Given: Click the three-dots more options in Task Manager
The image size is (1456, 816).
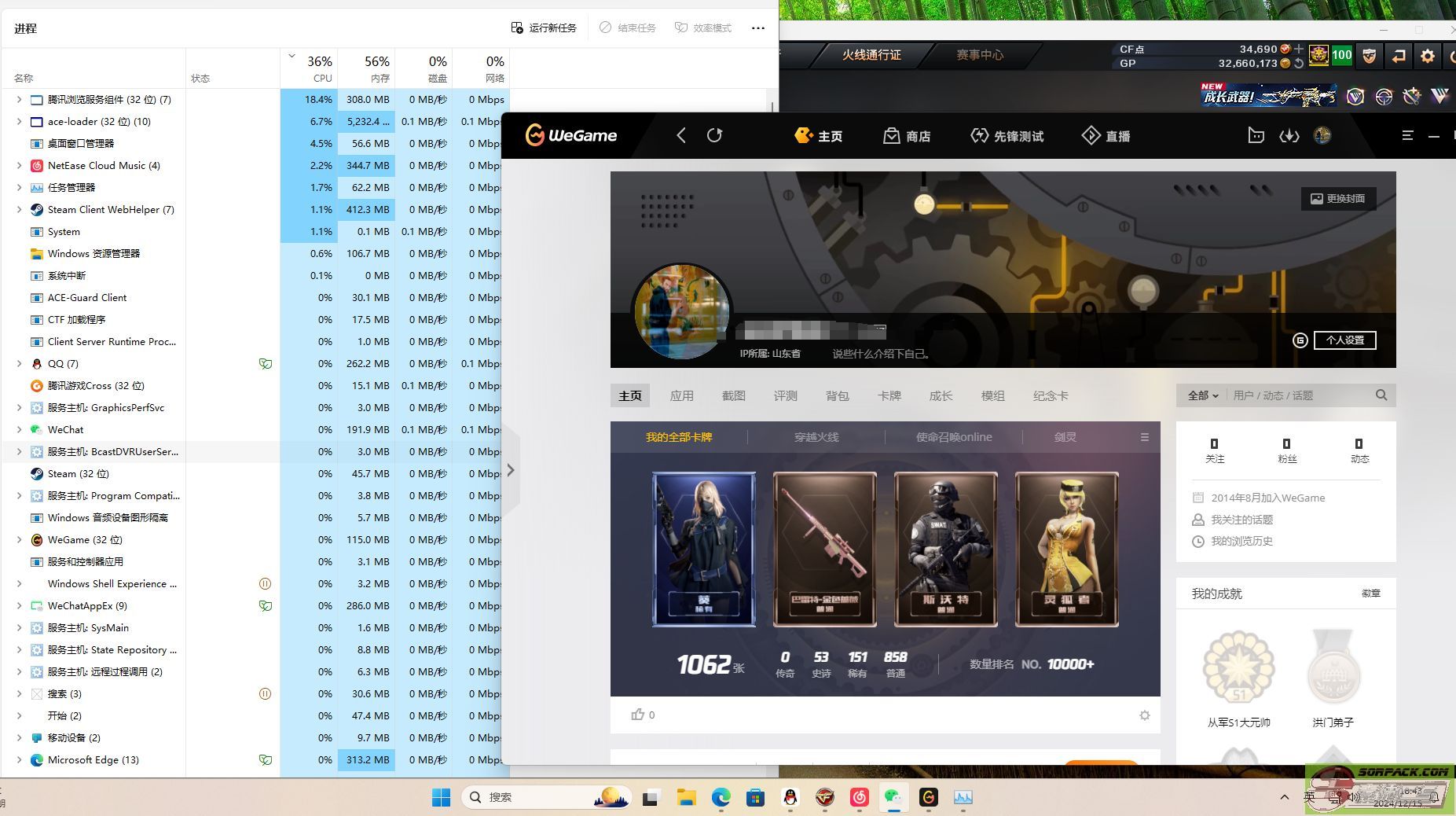Looking at the screenshot, I should tap(757, 28).
